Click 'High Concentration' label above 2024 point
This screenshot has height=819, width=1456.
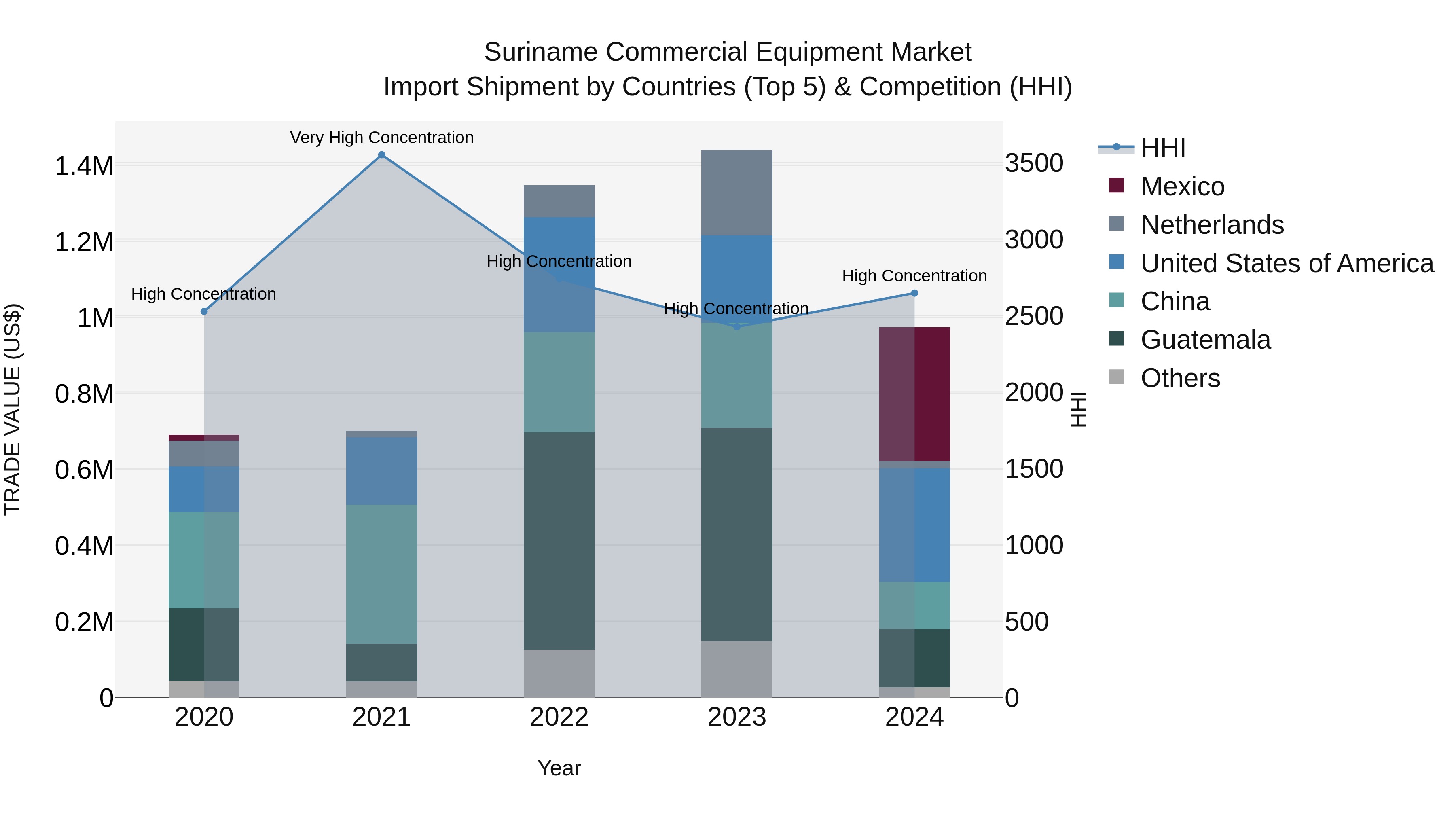pyautogui.click(x=914, y=276)
